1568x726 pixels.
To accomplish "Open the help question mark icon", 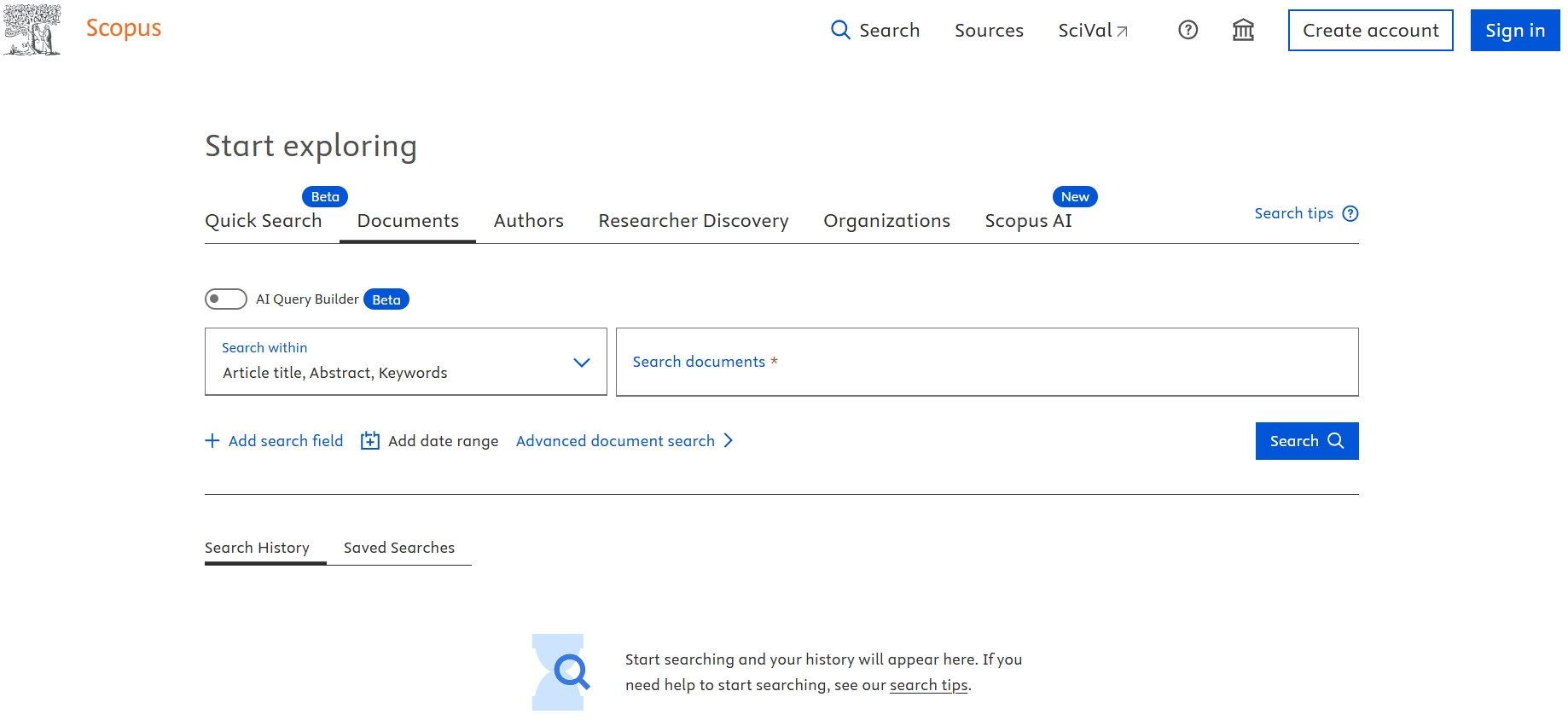I will (x=1188, y=30).
